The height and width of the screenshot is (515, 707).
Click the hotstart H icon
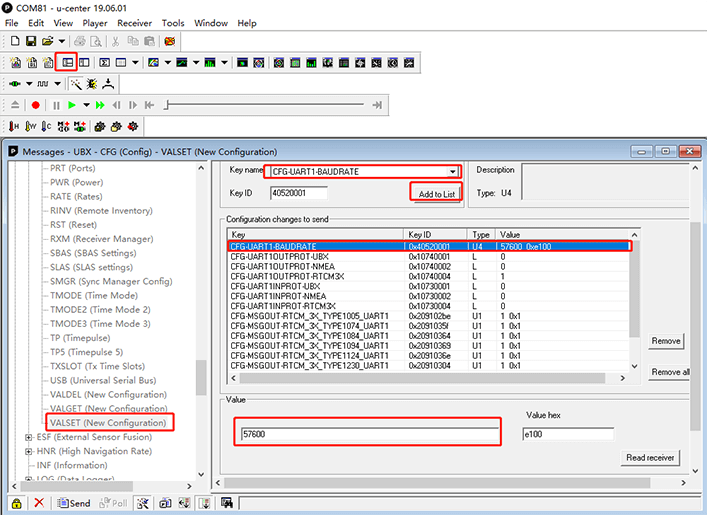pyautogui.click(x=14, y=127)
